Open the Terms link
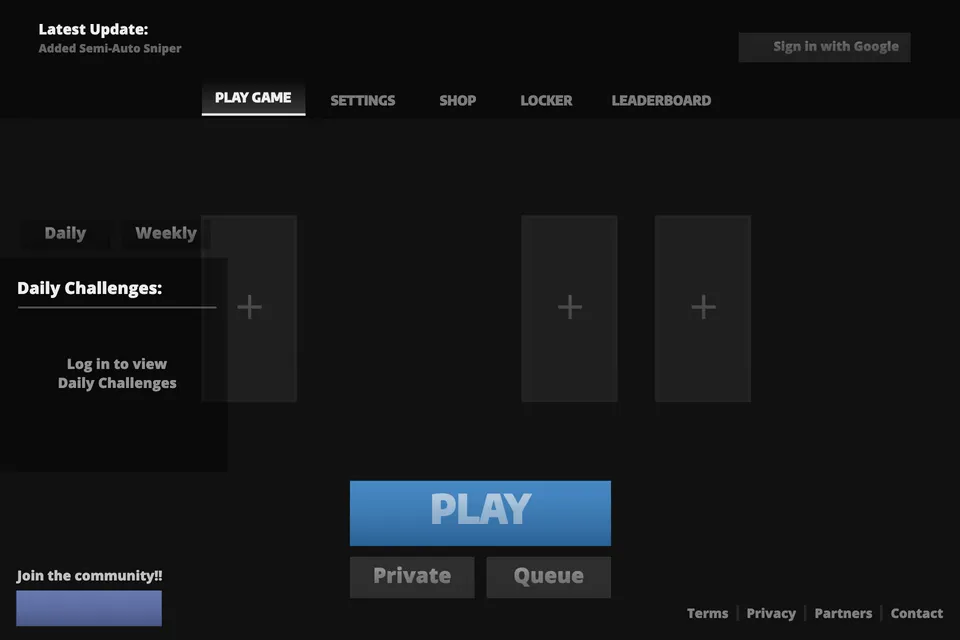Image resolution: width=960 pixels, height=640 pixels. (707, 613)
